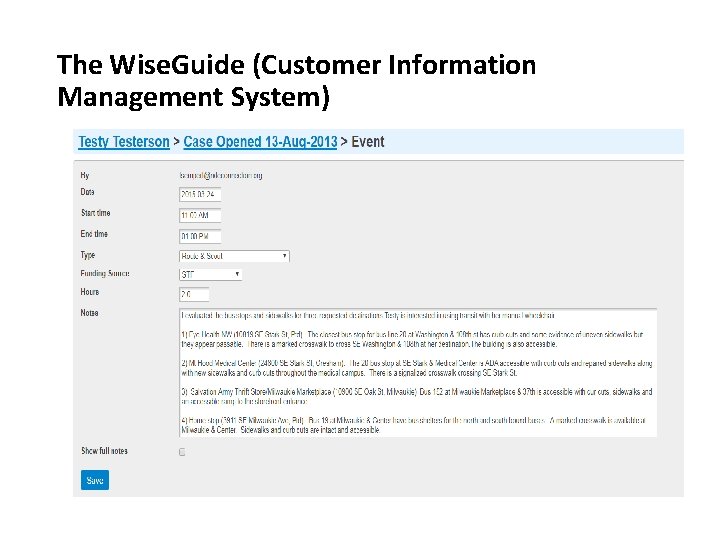This screenshot has width=720, height=540.
Task: Click inside the Notes text area
Action: 418,372
